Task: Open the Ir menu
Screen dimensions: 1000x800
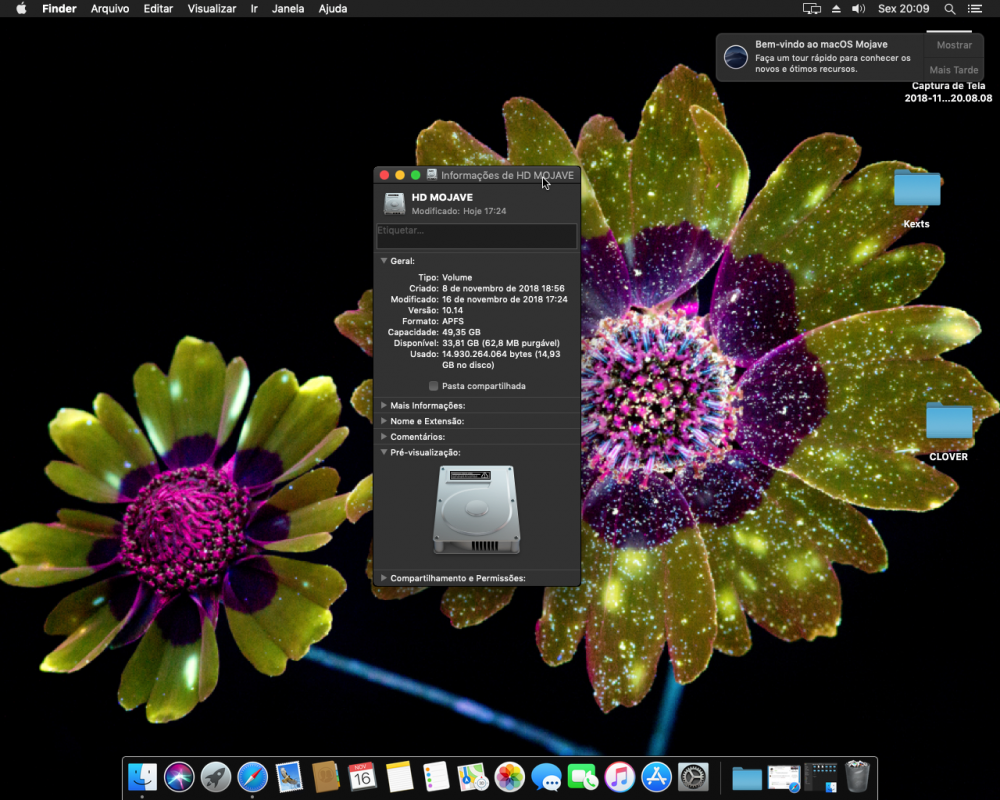Action: point(254,8)
